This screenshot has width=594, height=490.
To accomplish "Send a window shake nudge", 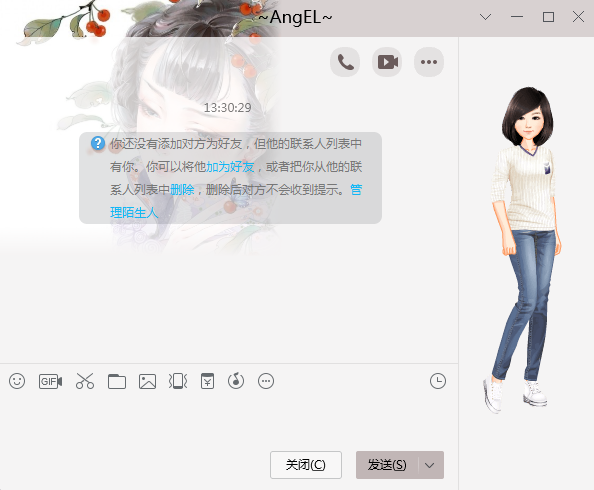I will coord(178,381).
